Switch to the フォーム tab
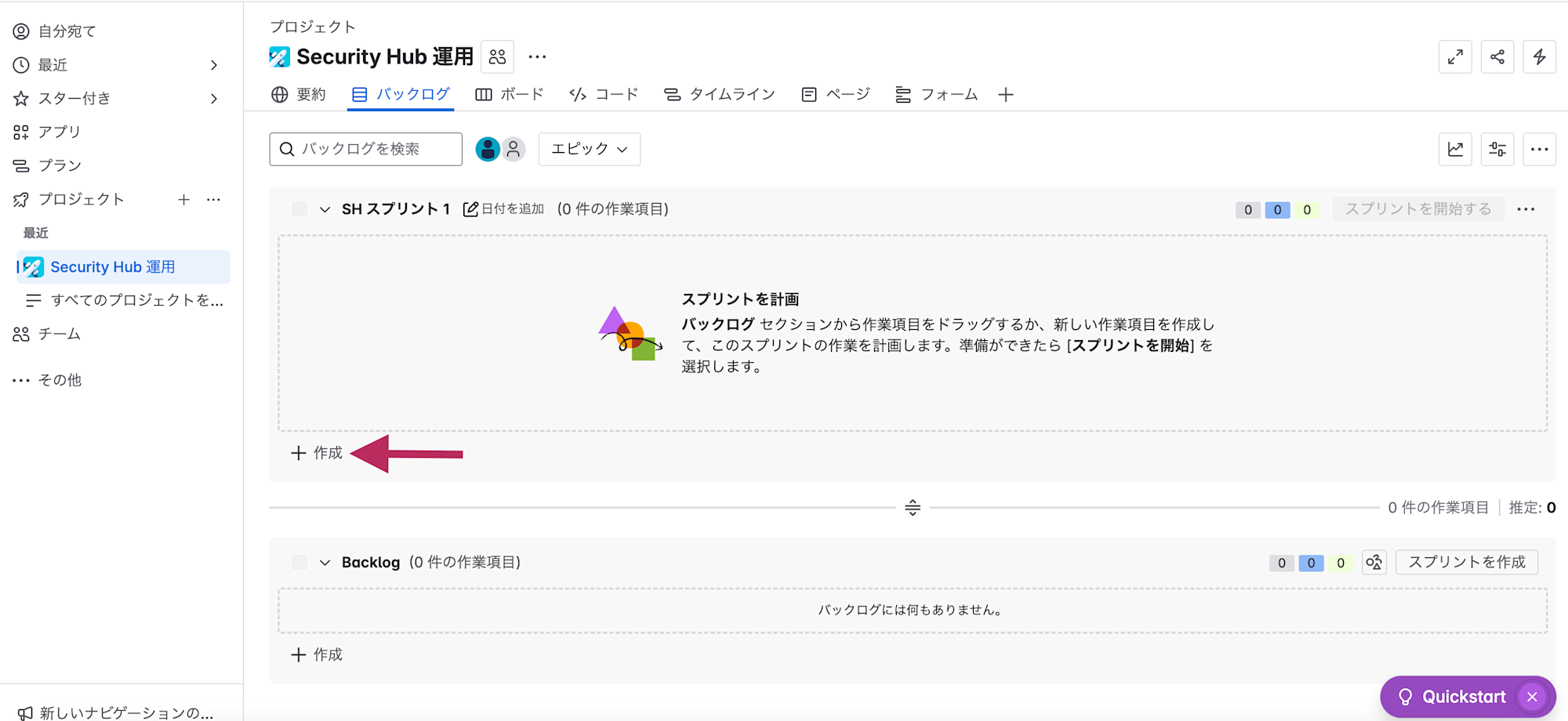The height and width of the screenshot is (721, 1568). (x=936, y=95)
